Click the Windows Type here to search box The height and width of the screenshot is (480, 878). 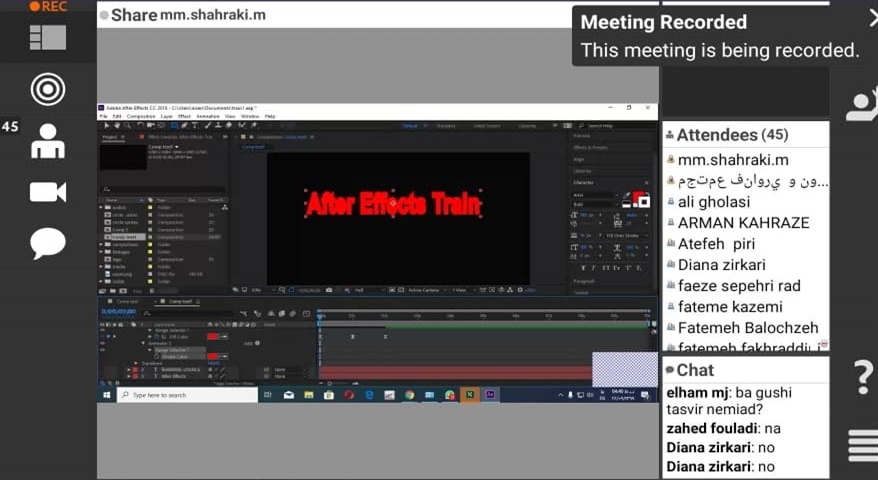tap(188, 395)
